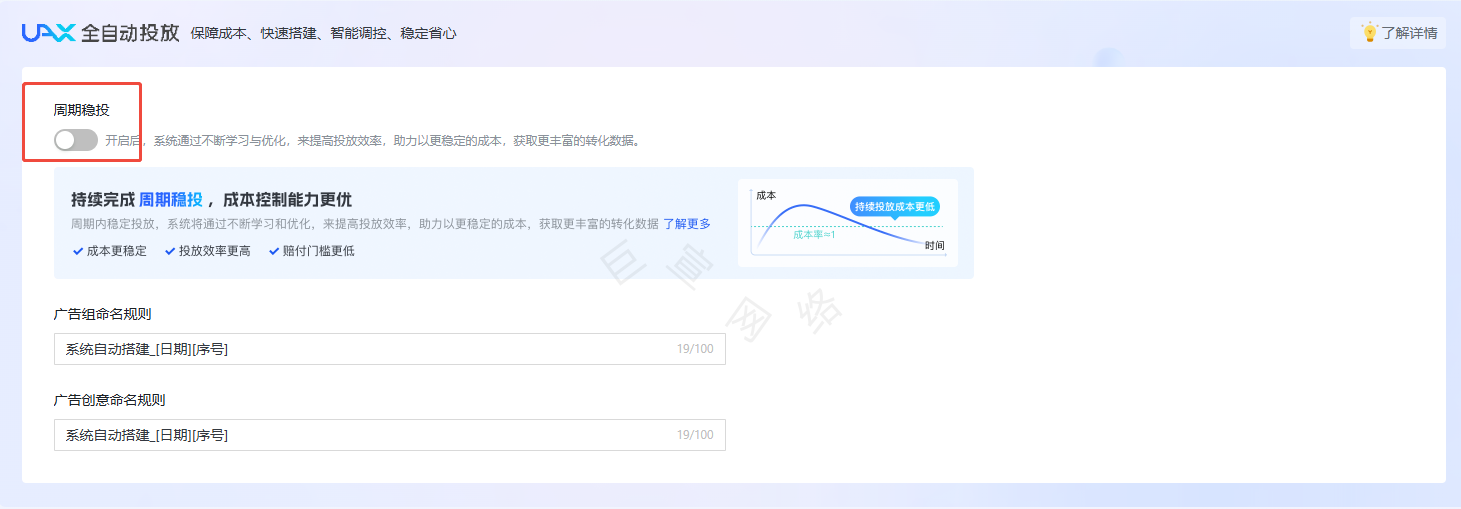Click the 开启后 toggle description text
This screenshot has width=1461, height=509.
pos(372,141)
